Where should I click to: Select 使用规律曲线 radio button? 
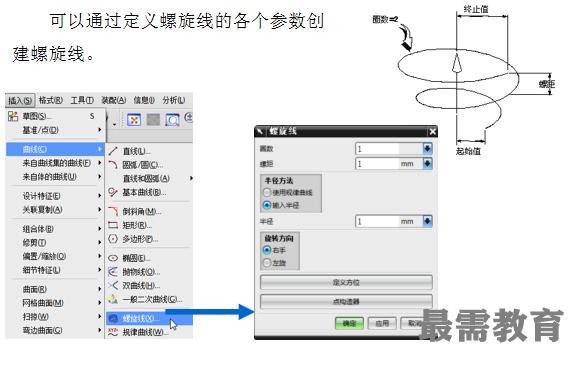(x=267, y=192)
